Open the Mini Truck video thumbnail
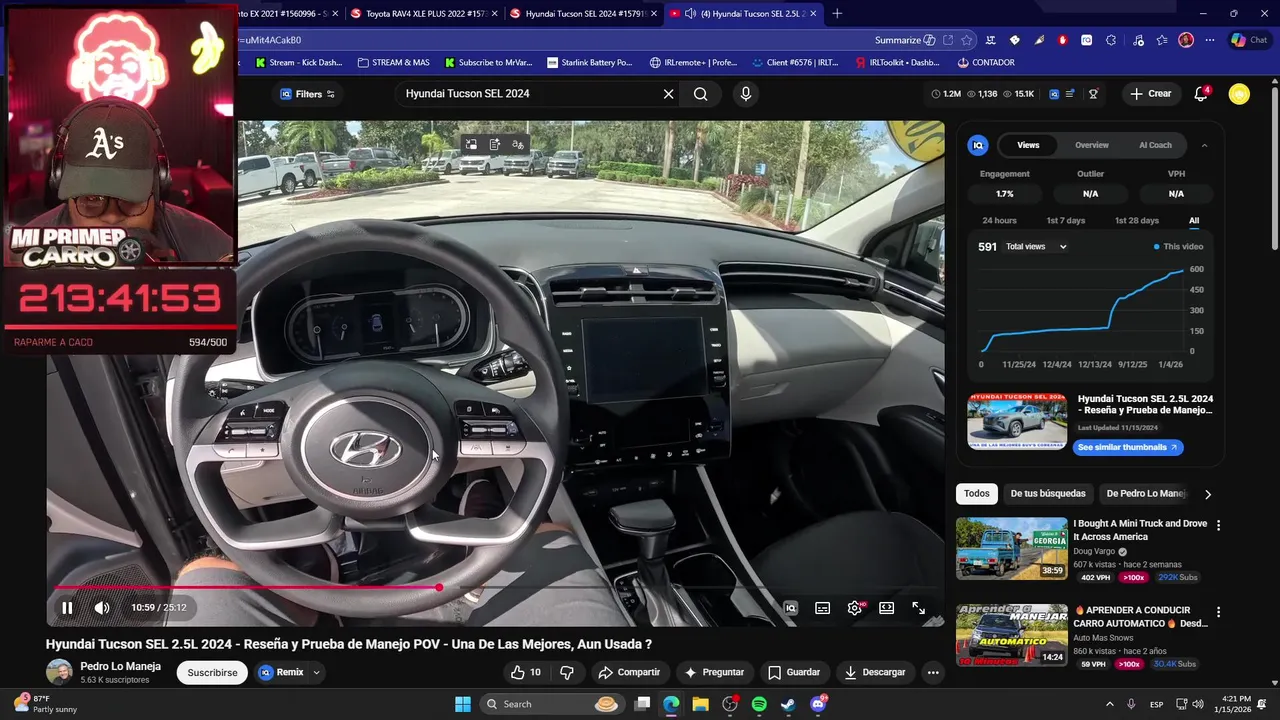Image resolution: width=1280 pixels, height=720 pixels. pyautogui.click(x=1012, y=548)
